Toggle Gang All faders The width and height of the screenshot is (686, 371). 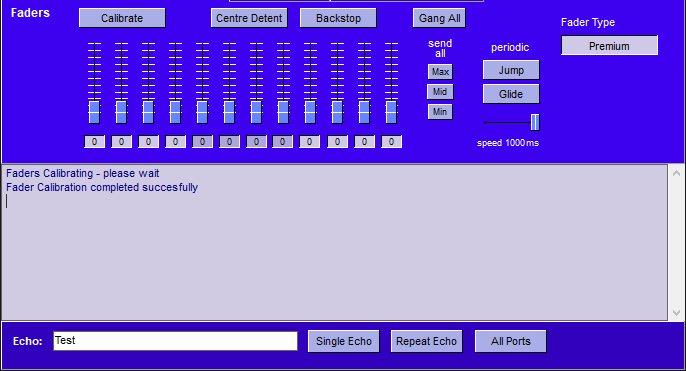tap(439, 18)
